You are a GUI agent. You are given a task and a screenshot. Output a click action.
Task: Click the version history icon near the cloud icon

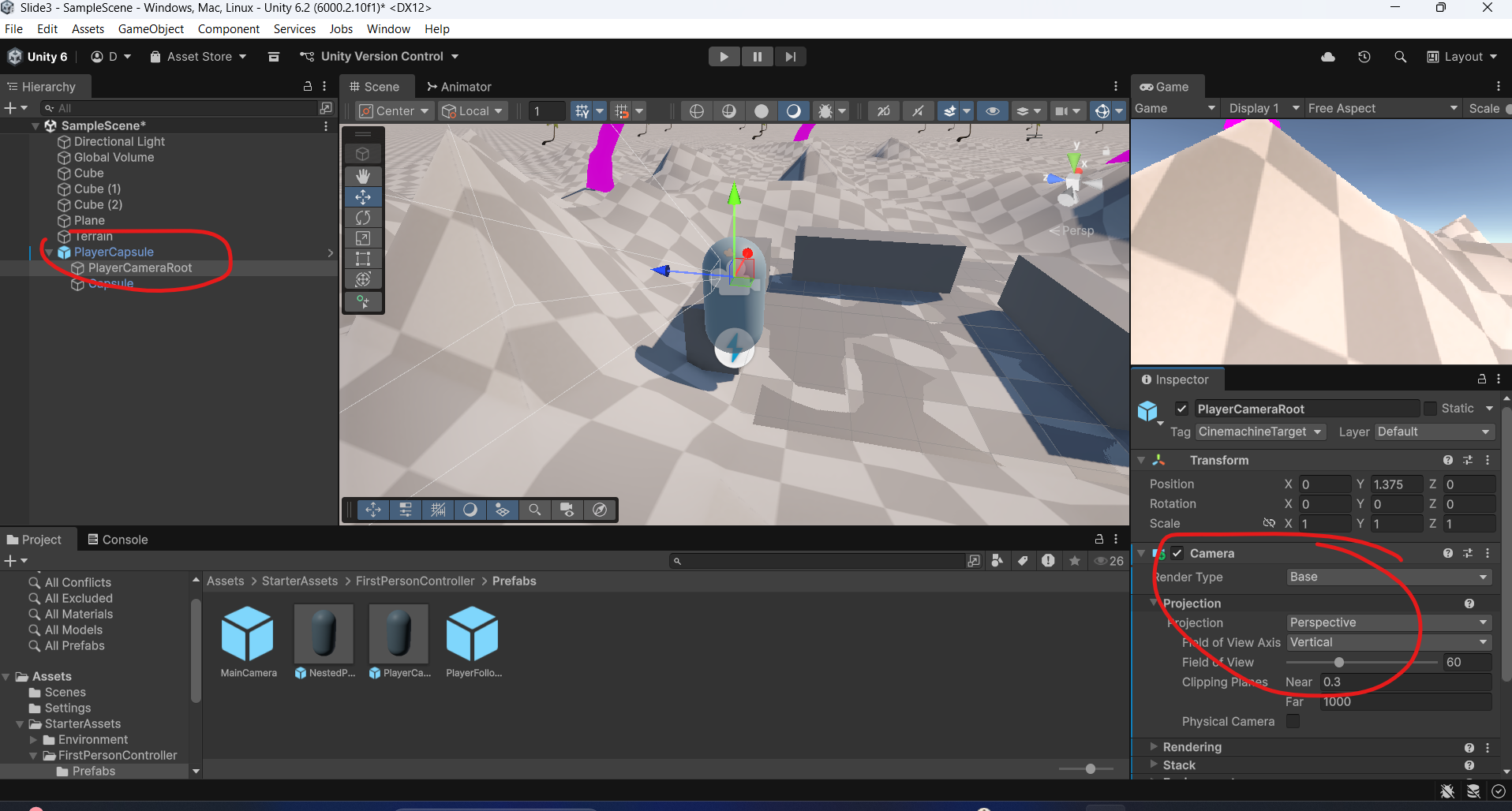click(1365, 56)
